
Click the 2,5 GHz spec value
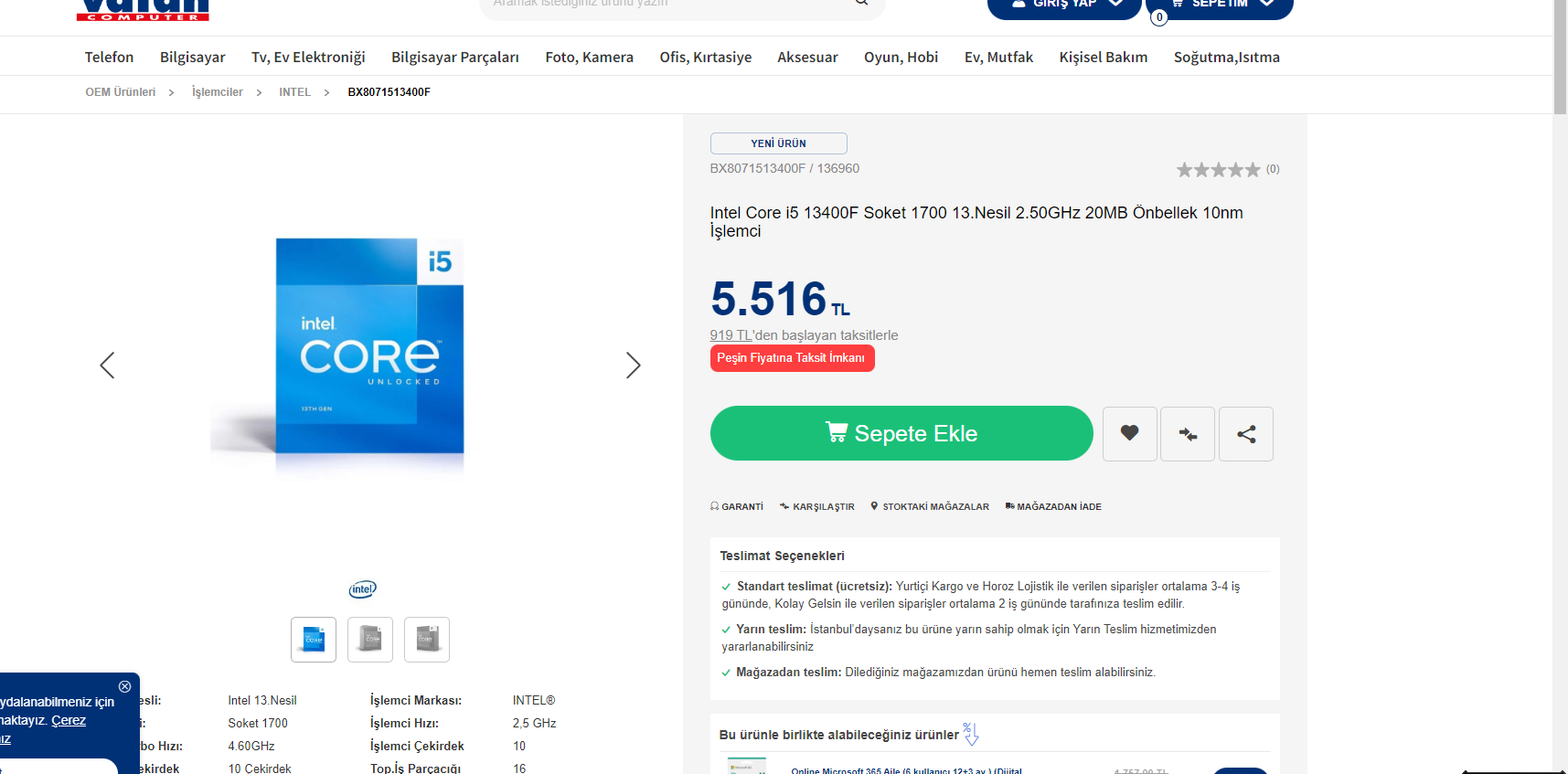point(535,723)
